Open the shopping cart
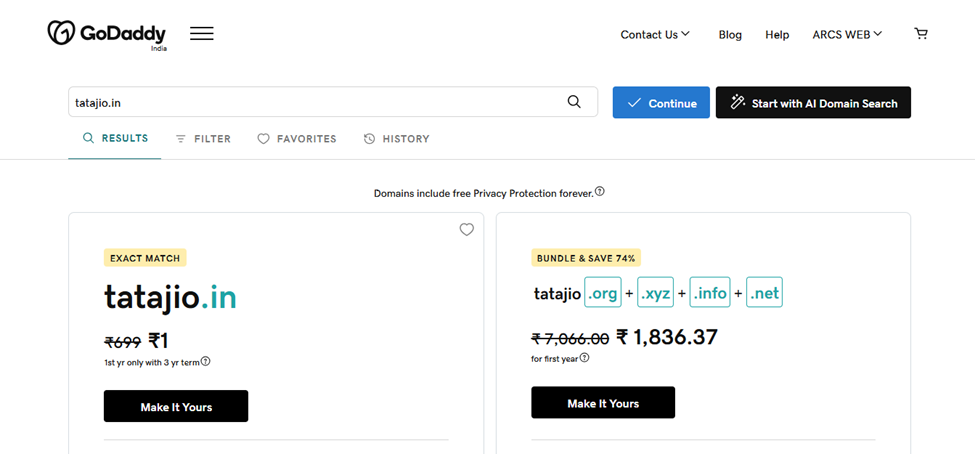 click(x=921, y=34)
